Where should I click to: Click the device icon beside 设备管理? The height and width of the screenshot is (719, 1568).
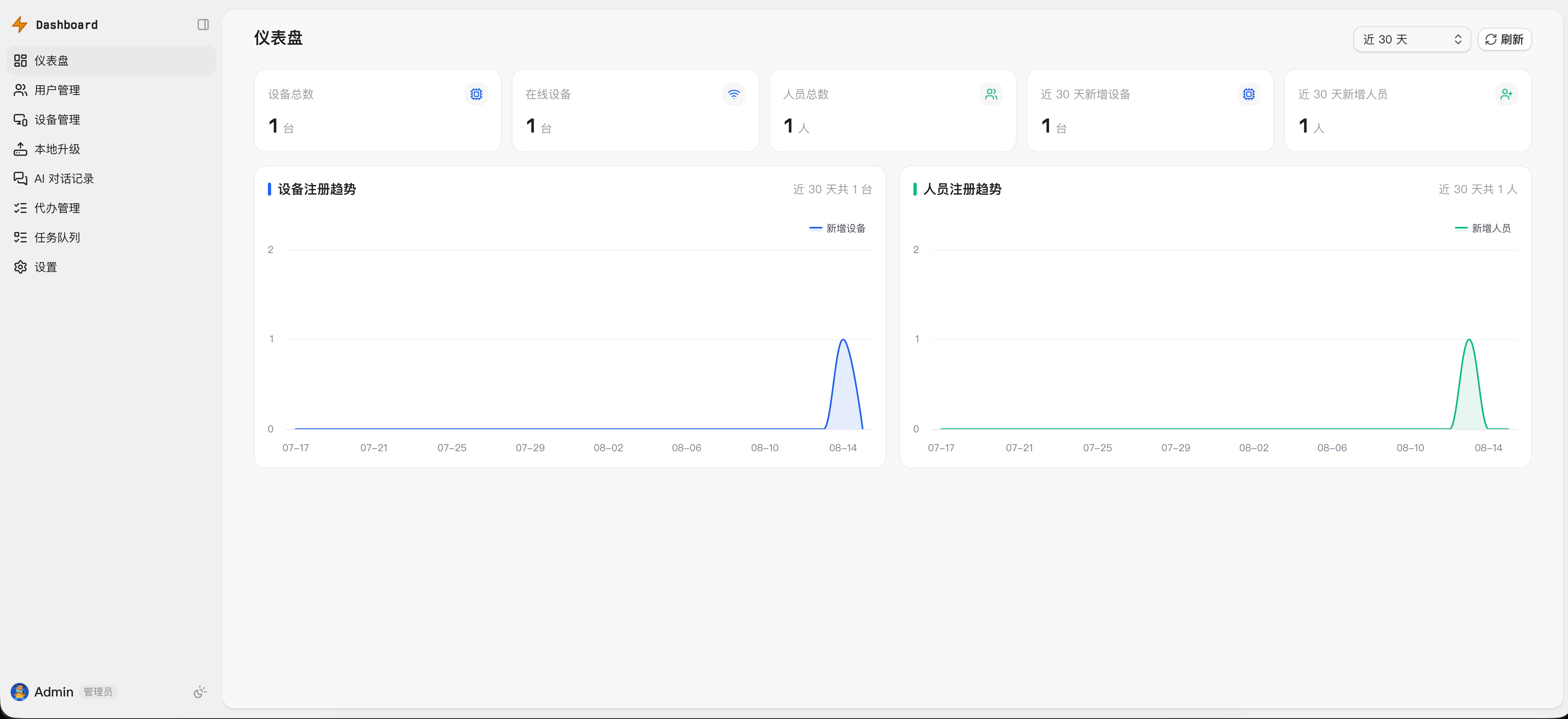point(21,119)
